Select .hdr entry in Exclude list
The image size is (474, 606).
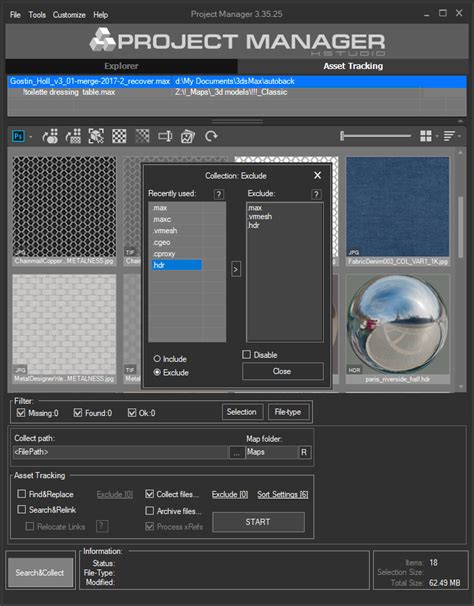pos(254,225)
